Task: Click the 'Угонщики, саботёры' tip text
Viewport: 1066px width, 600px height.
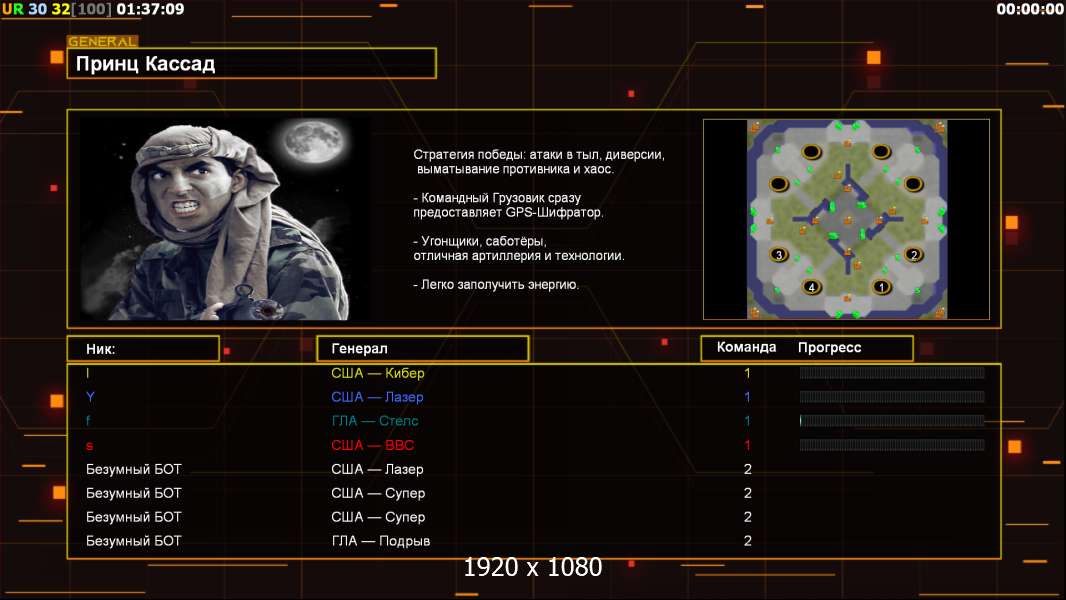Action: pyautogui.click(x=519, y=249)
